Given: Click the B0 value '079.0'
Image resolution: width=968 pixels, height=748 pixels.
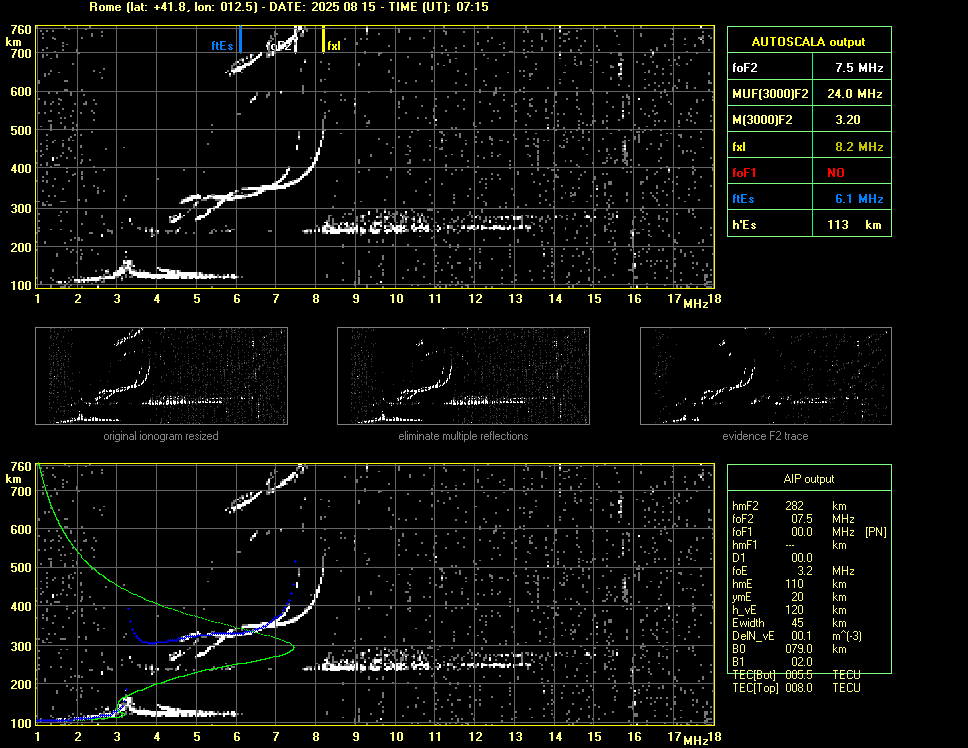Looking at the screenshot, I should (798, 649).
